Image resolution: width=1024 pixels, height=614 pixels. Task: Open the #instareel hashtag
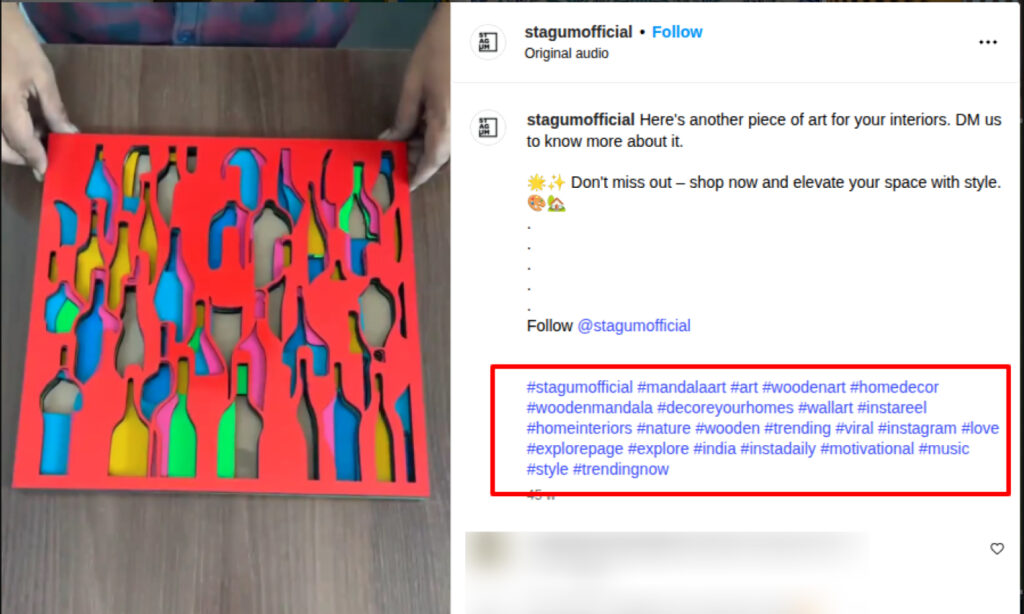pyautogui.click(x=891, y=408)
